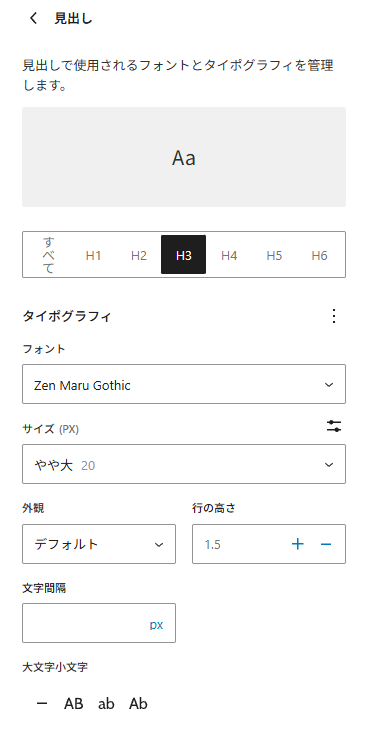Image resolution: width=367 pixels, height=729 pixels.
Task: Decrease line height with minus icon
Action: click(x=326, y=544)
